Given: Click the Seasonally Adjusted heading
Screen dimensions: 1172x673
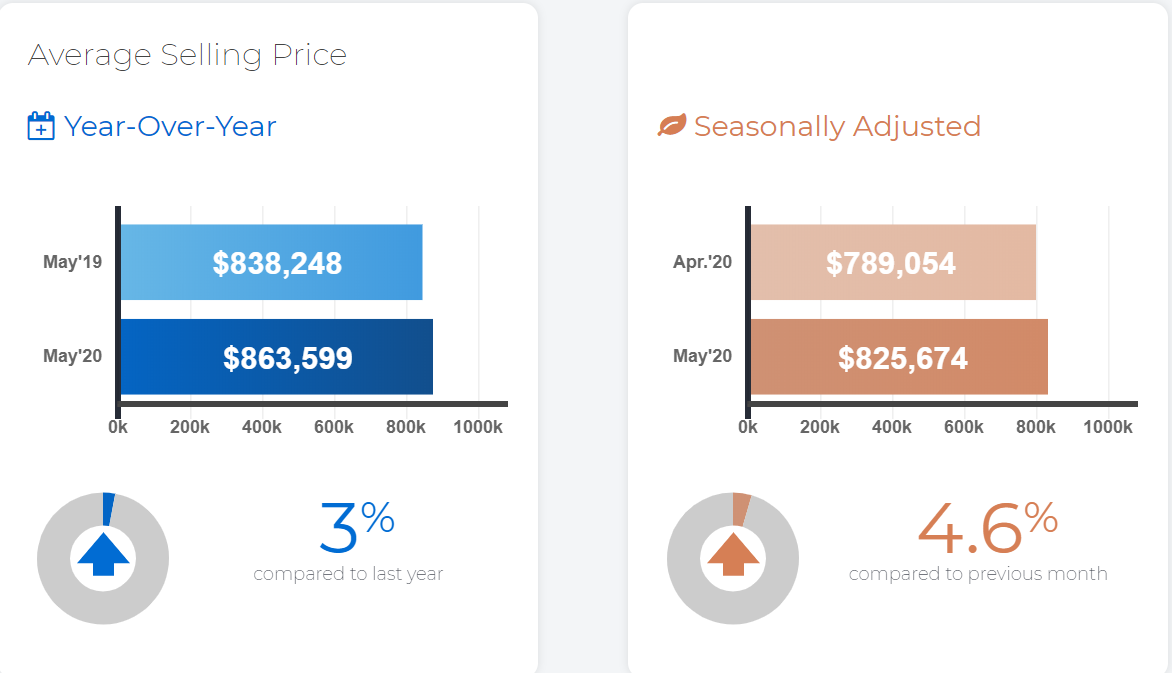Looking at the screenshot, I should [837, 126].
